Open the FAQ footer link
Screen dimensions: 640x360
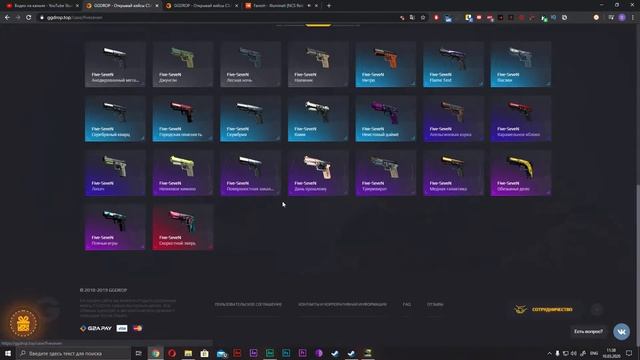(x=407, y=304)
